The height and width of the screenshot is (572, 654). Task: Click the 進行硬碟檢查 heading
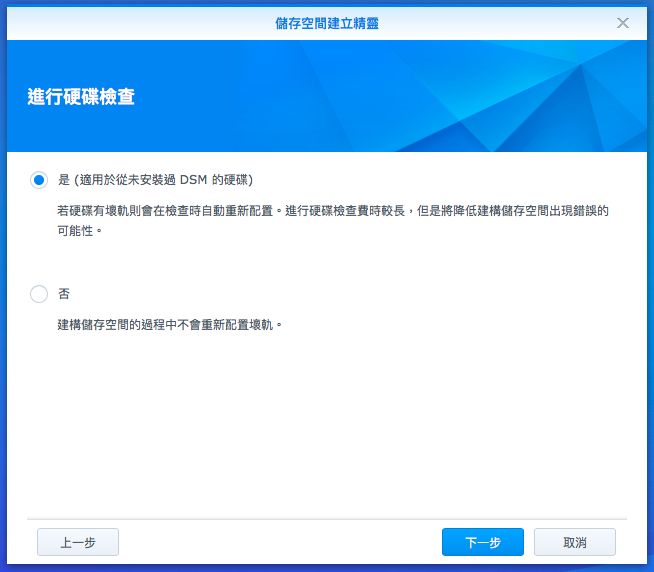point(81,97)
